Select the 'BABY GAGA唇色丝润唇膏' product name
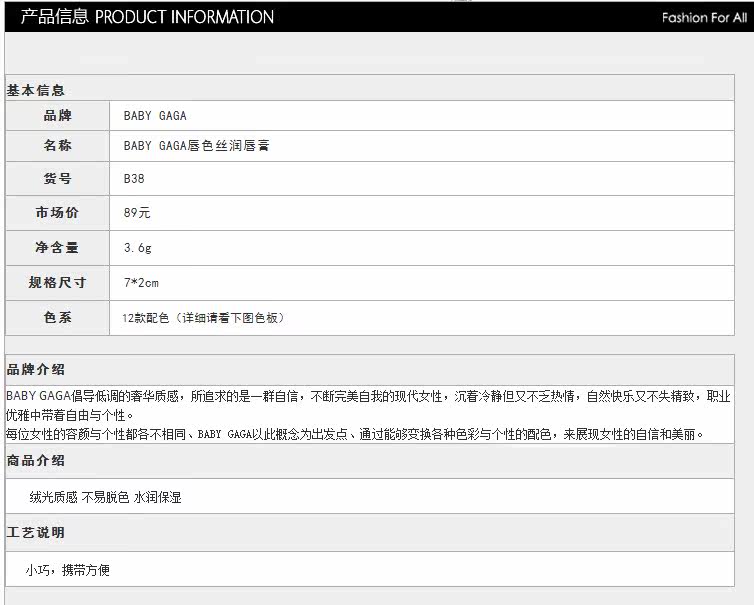Screen dimensions: 754x605 tap(196, 146)
